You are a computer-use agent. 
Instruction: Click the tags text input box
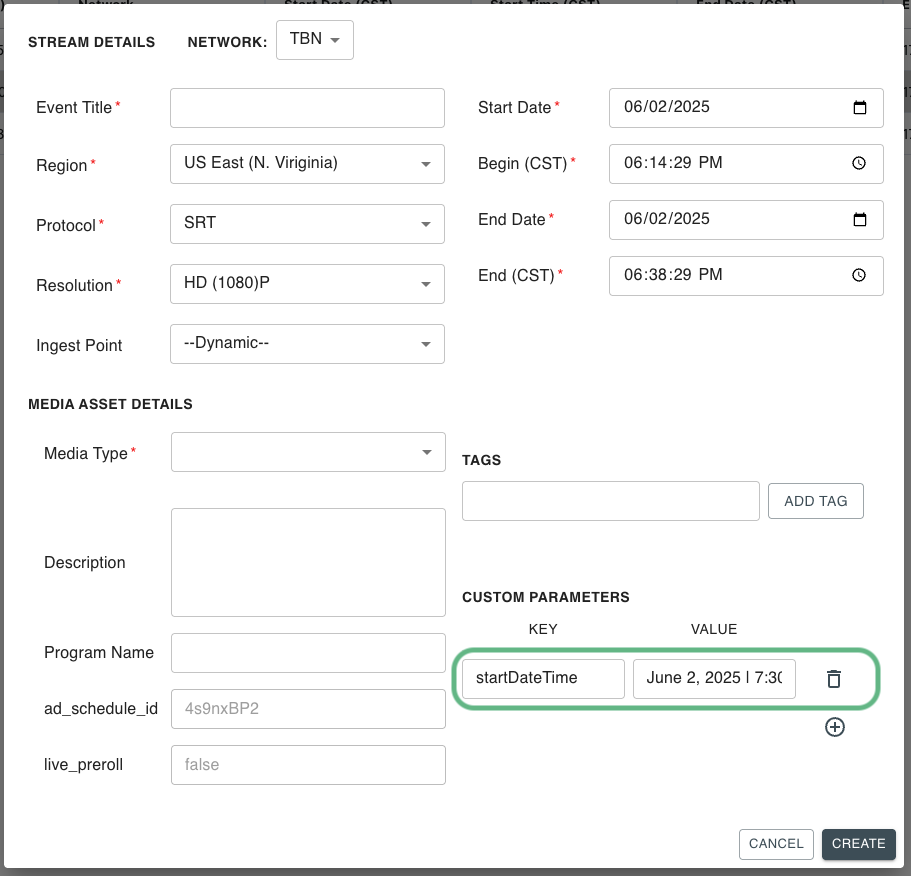(x=610, y=501)
